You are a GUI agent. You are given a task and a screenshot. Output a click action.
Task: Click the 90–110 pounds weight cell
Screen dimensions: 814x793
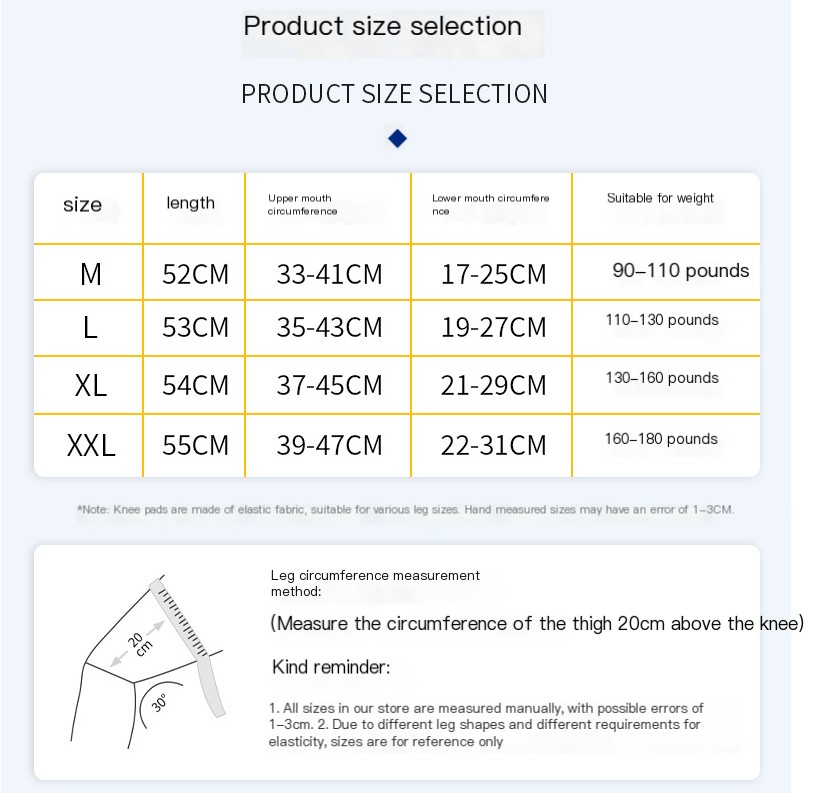(x=681, y=270)
